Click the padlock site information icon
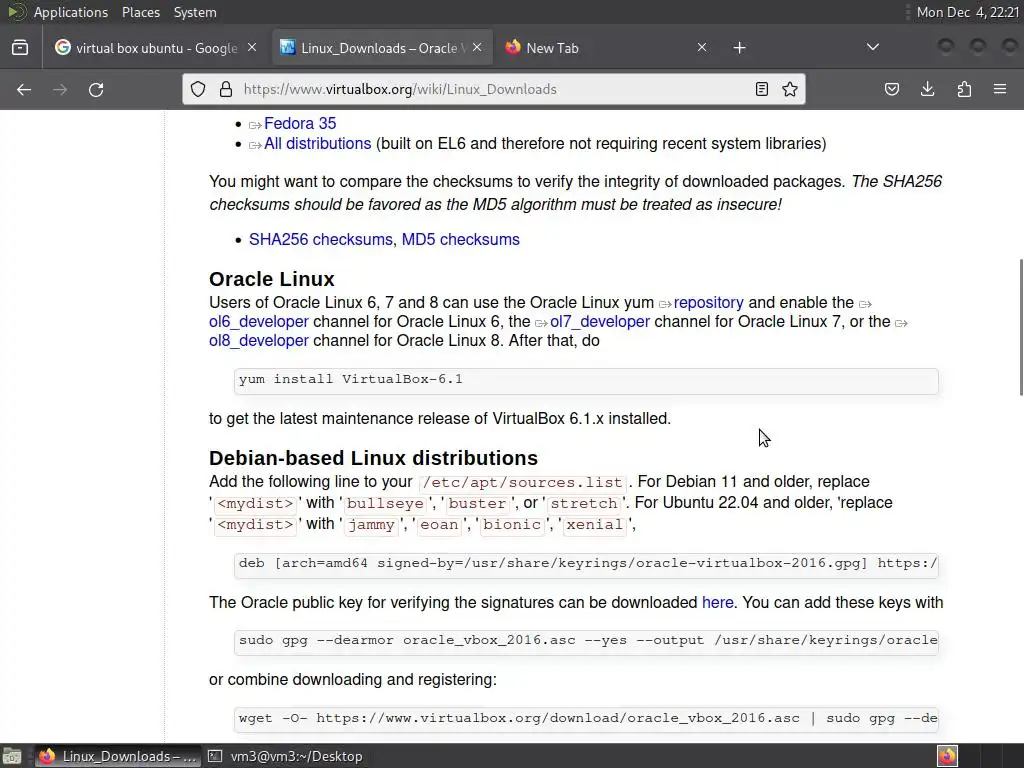 (226, 89)
